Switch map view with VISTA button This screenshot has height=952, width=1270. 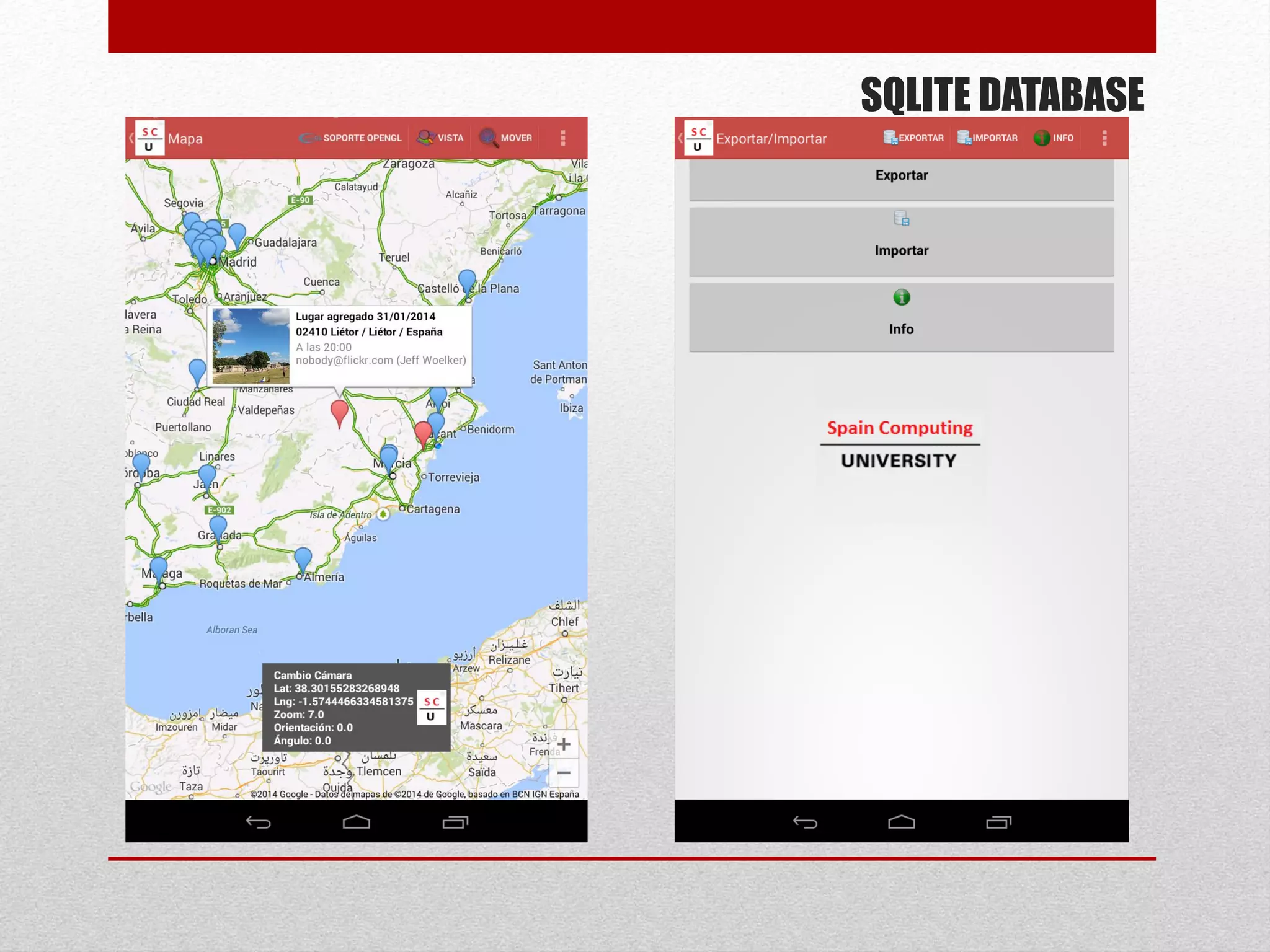point(440,138)
